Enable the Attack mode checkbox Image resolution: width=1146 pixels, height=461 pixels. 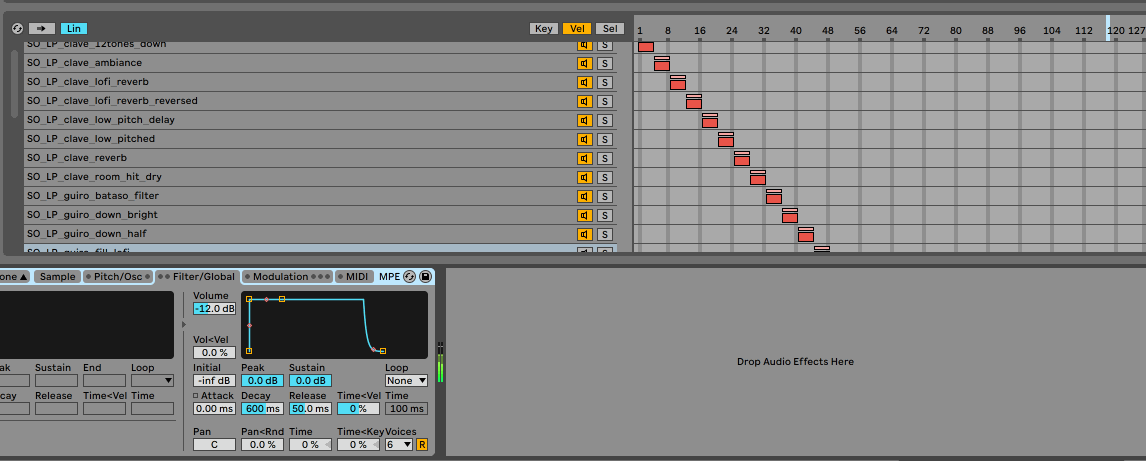pyautogui.click(x=196, y=396)
